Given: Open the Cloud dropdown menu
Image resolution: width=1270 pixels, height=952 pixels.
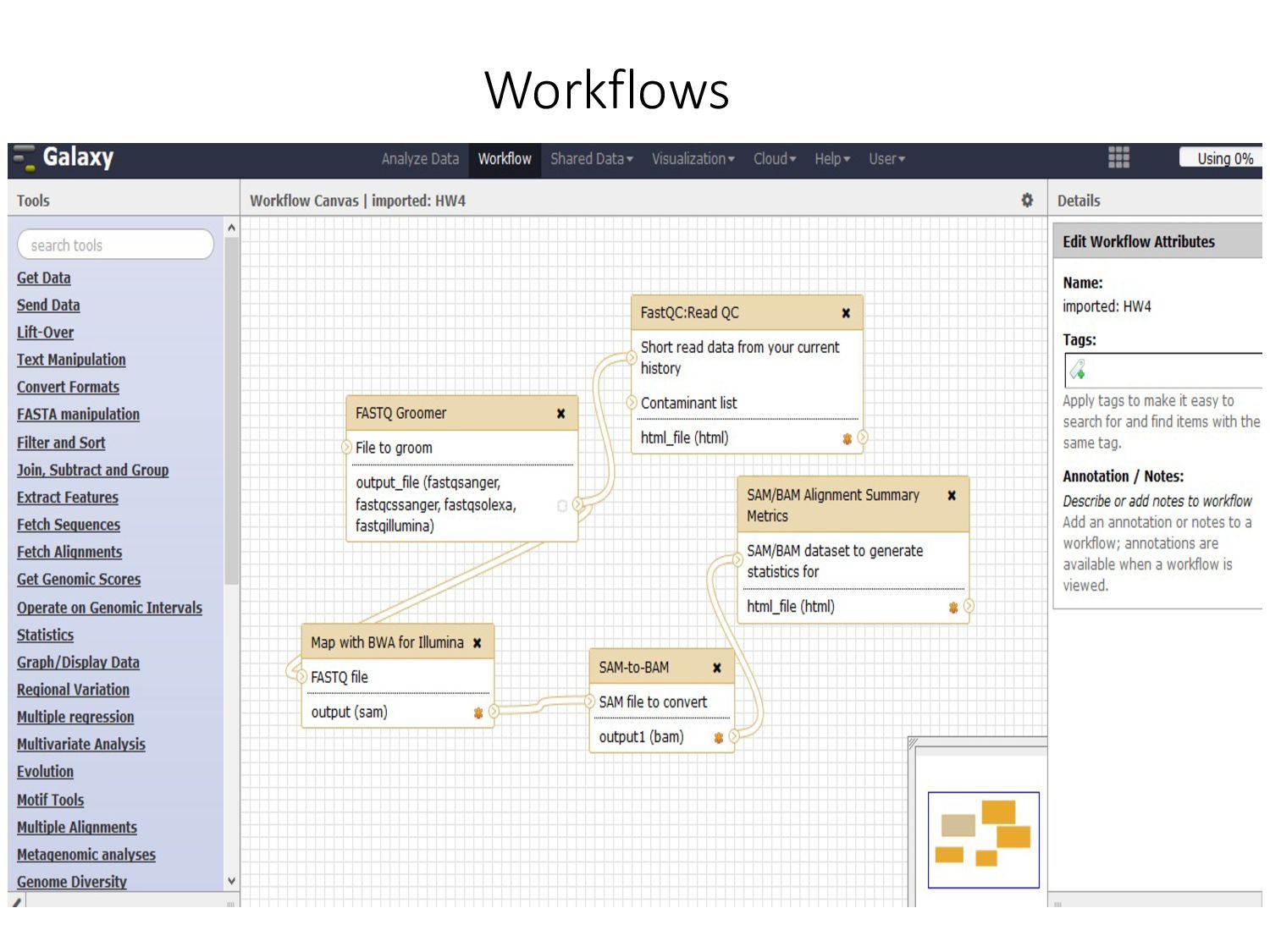Looking at the screenshot, I should pyautogui.click(x=775, y=159).
